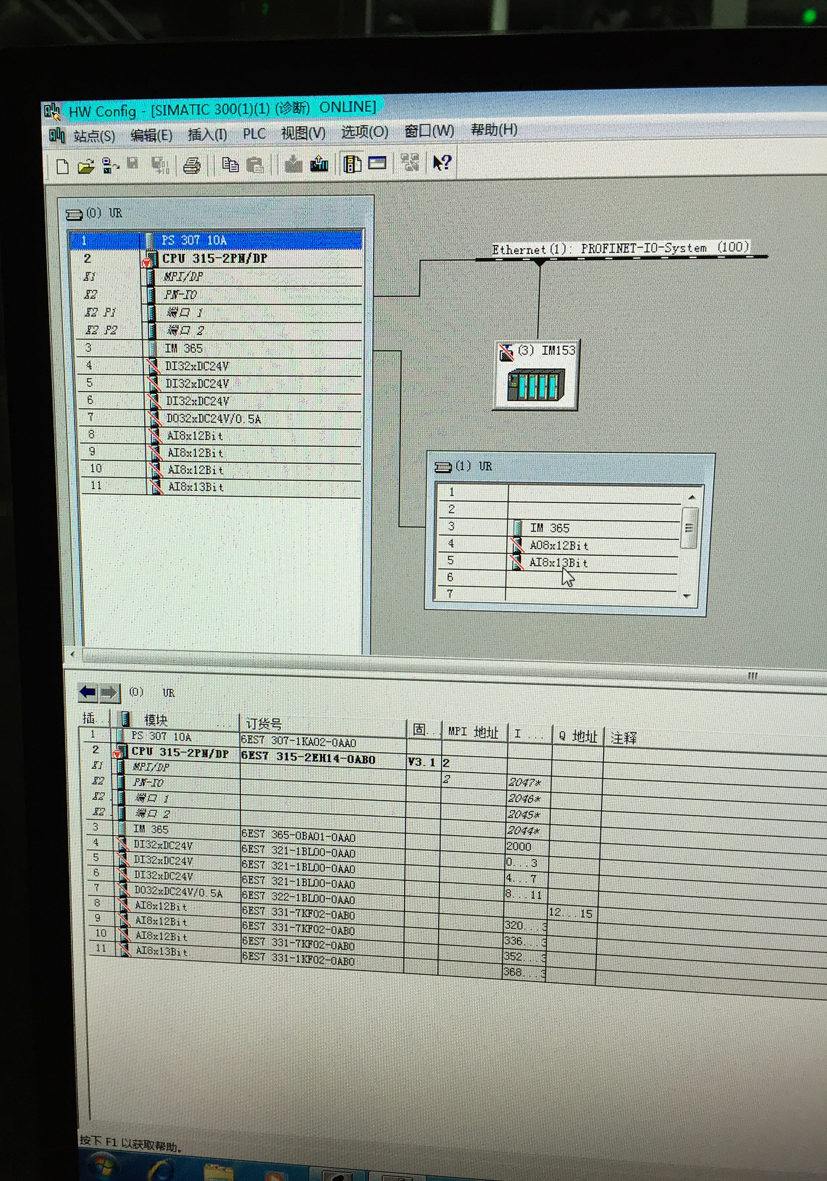
Task: Click the forward arrow in detail pane
Action: tap(109, 692)
